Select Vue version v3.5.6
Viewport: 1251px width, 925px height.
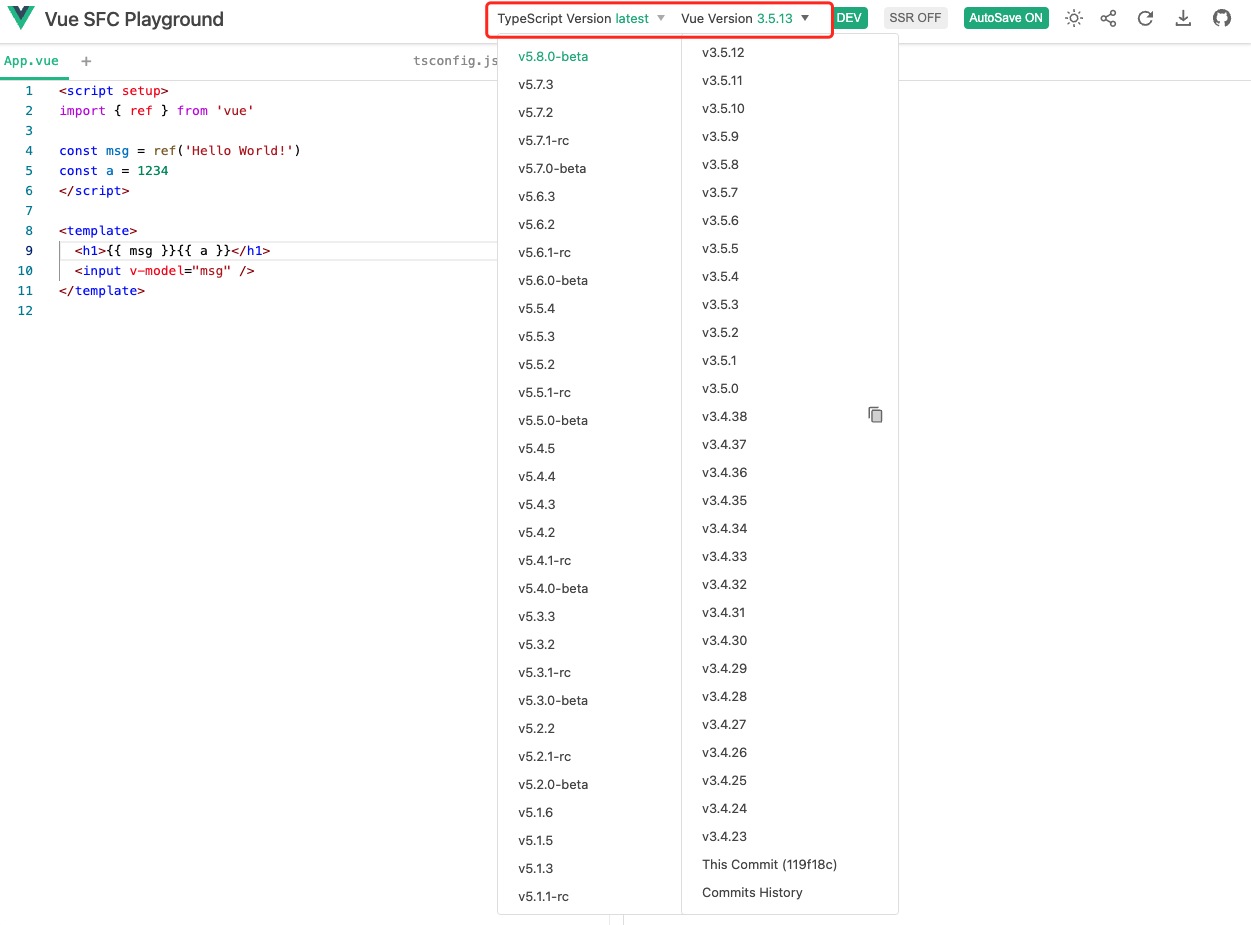(x=720, y=221)
